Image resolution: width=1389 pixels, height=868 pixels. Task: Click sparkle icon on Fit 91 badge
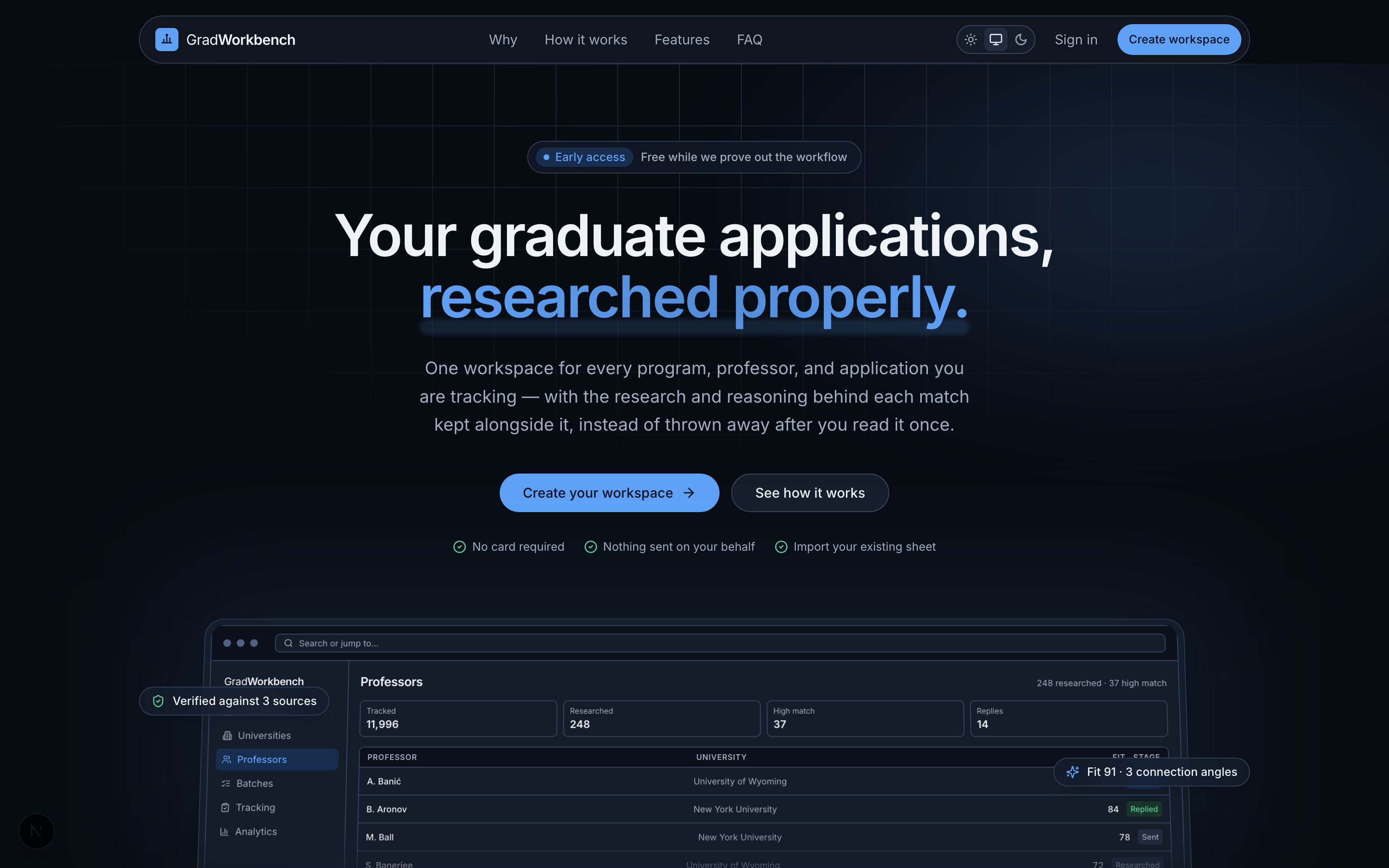pyautogui.click(x=1073, y=772)
